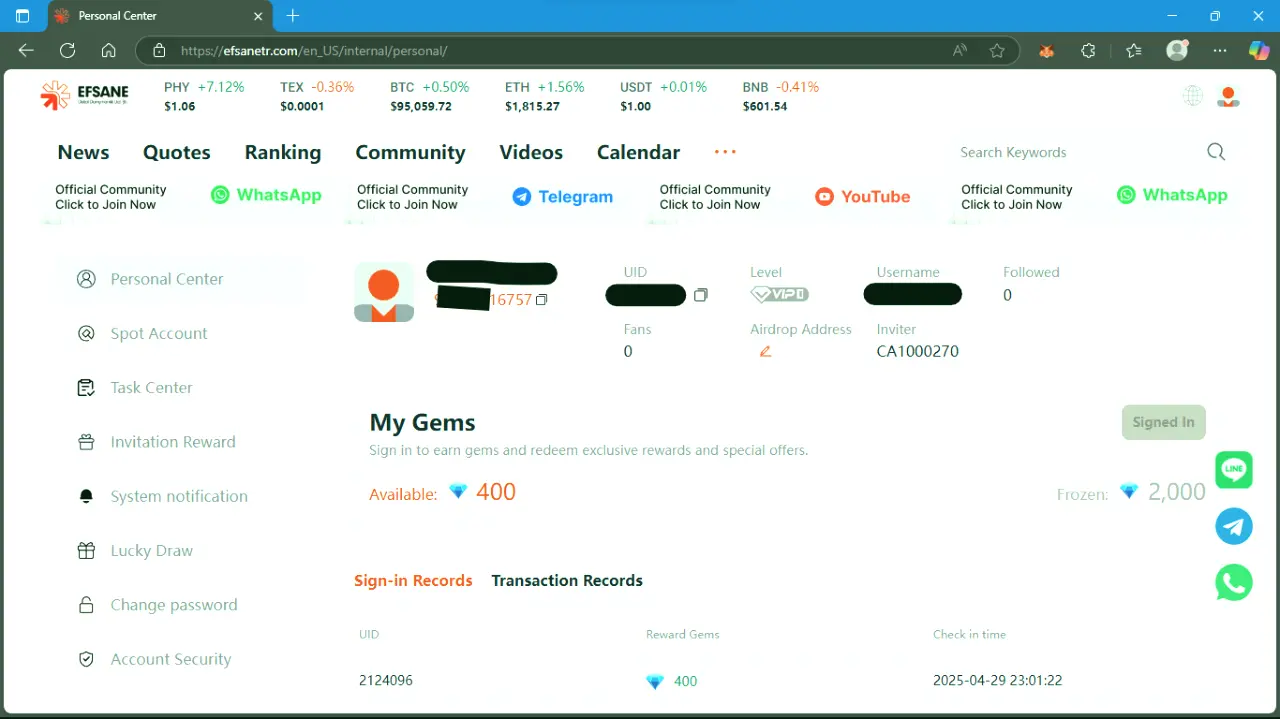Screen dimensions: 1280x719
Task: Add page to favorites star
Action: 997,50
